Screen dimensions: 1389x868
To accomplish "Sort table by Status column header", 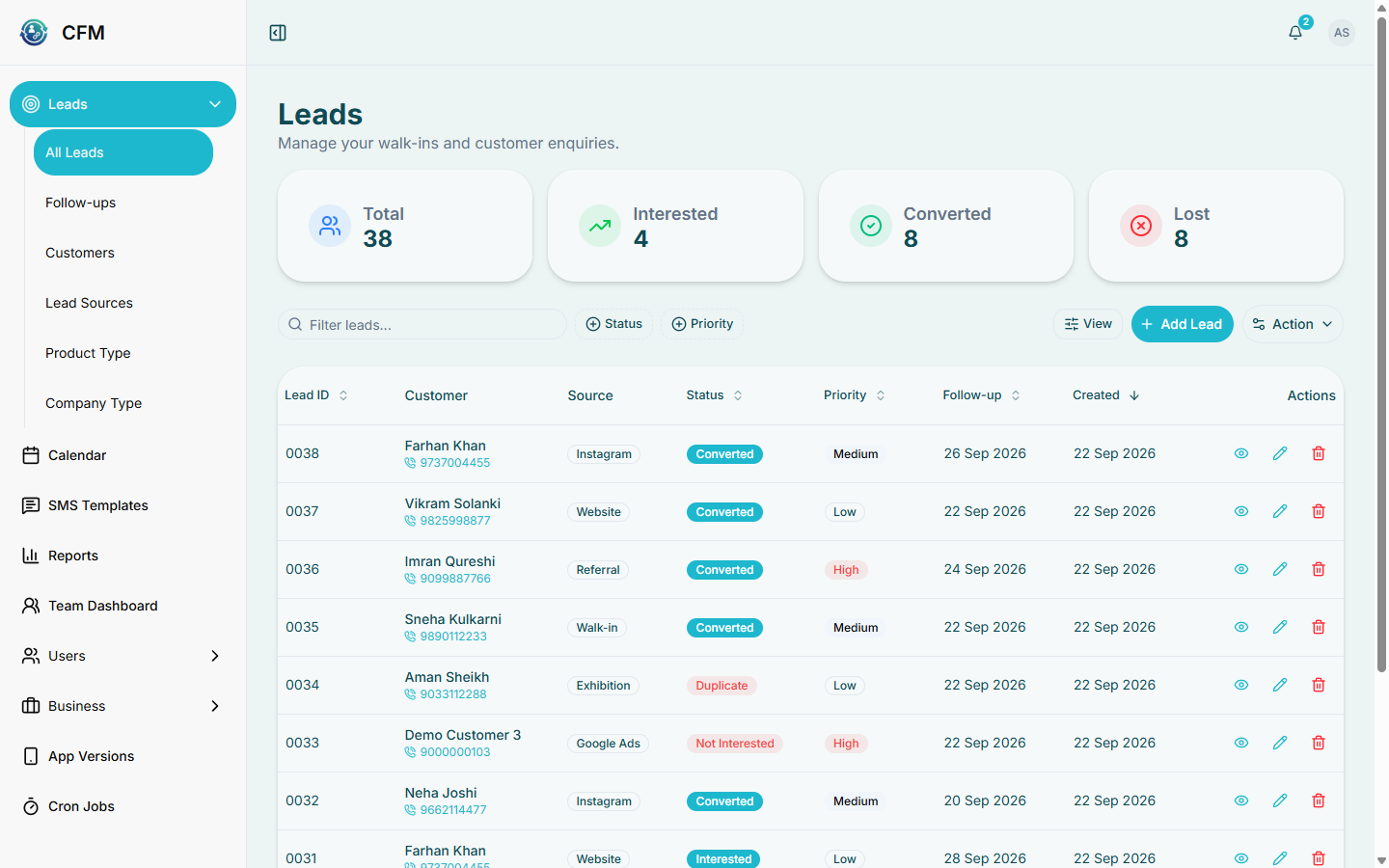I will pos(715,395).
